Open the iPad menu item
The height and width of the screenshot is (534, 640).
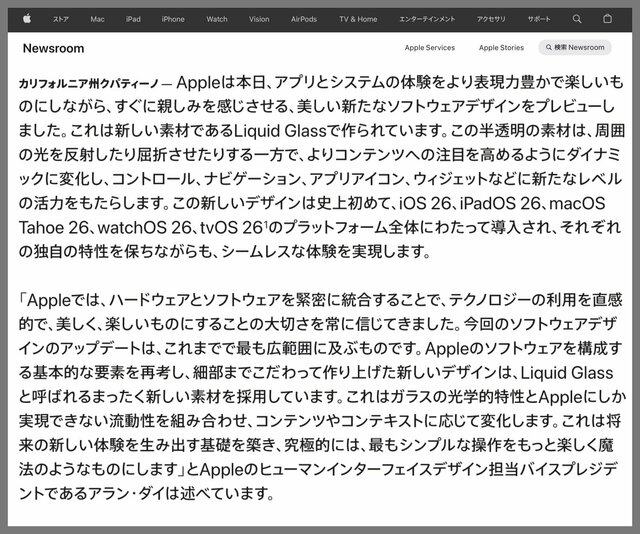click(x=133, y=19)
